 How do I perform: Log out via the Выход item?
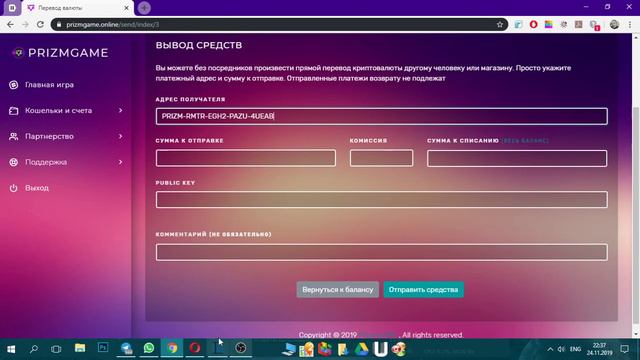pos(37,188)
